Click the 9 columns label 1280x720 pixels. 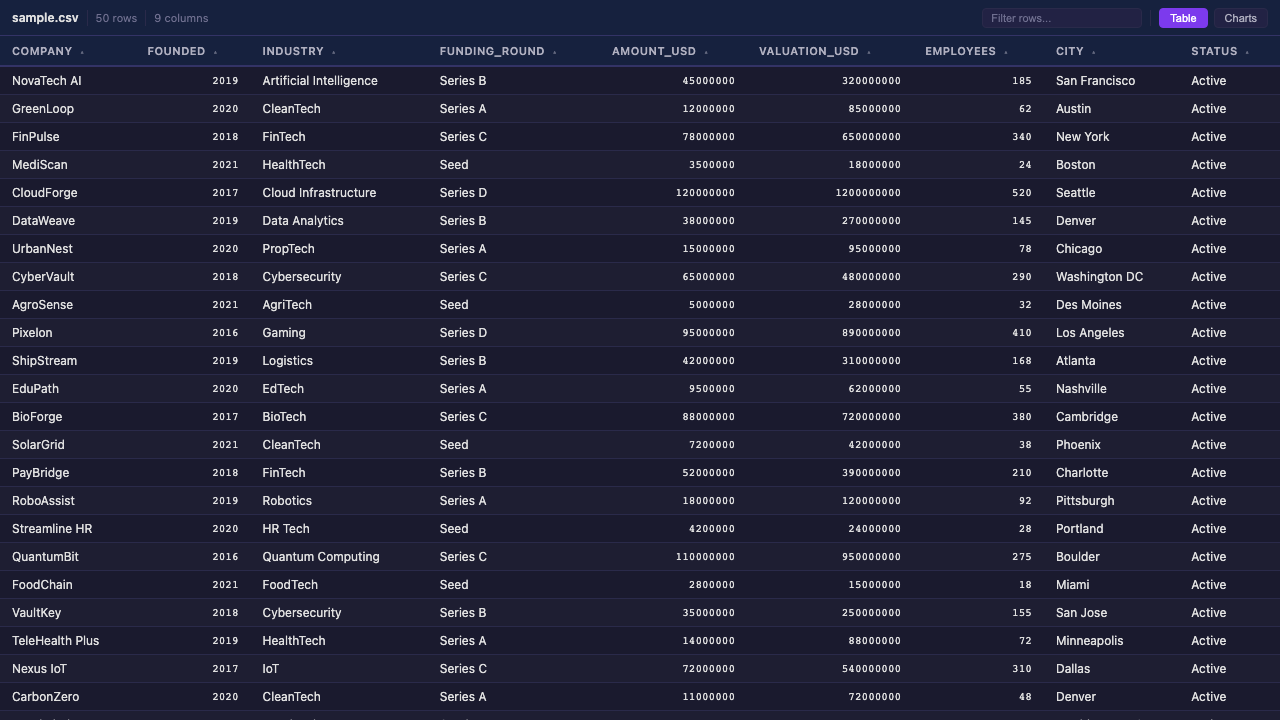(x=181, y=18)
